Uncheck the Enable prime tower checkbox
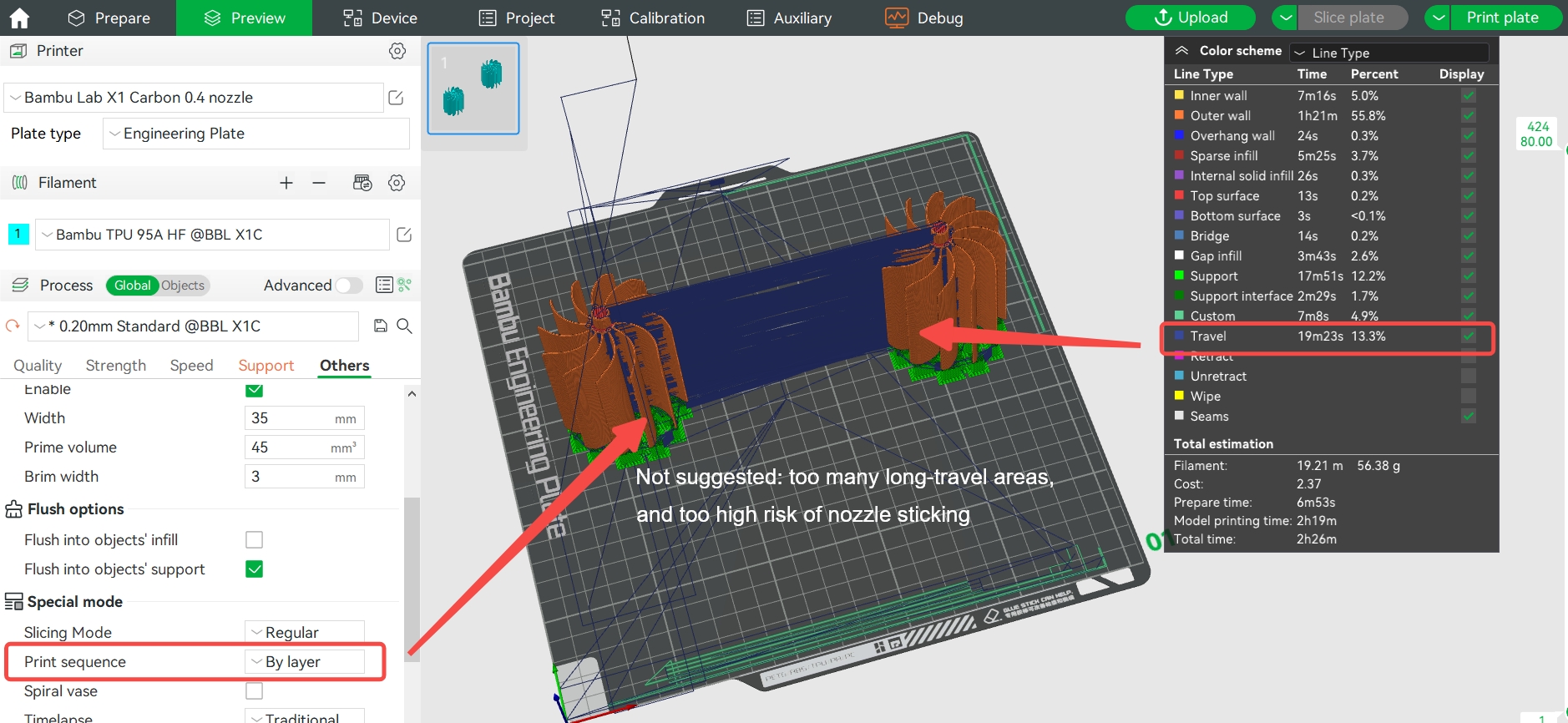 tap(255, 390)
